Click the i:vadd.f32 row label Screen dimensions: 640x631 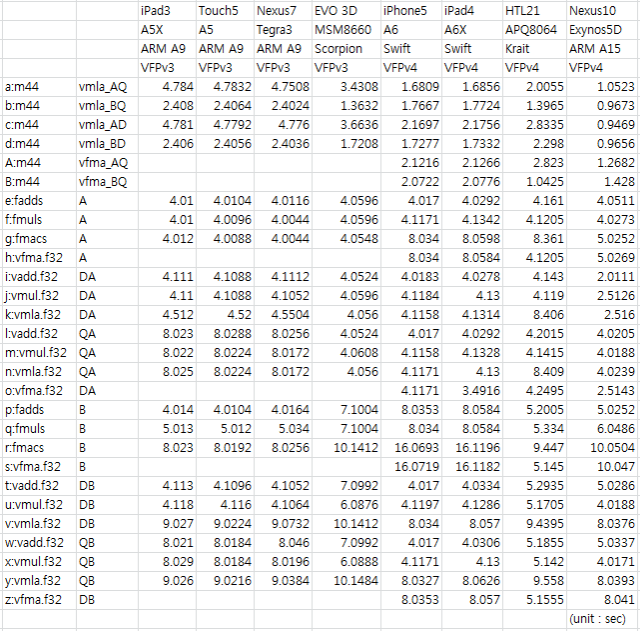pyautogui.click(x=39, y=277)
